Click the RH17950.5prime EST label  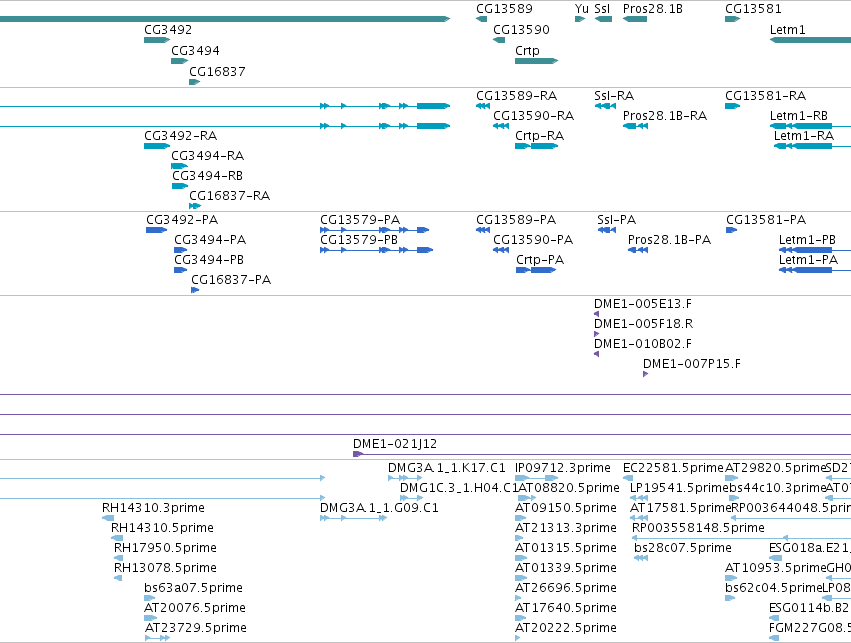(x=166, y=548)
